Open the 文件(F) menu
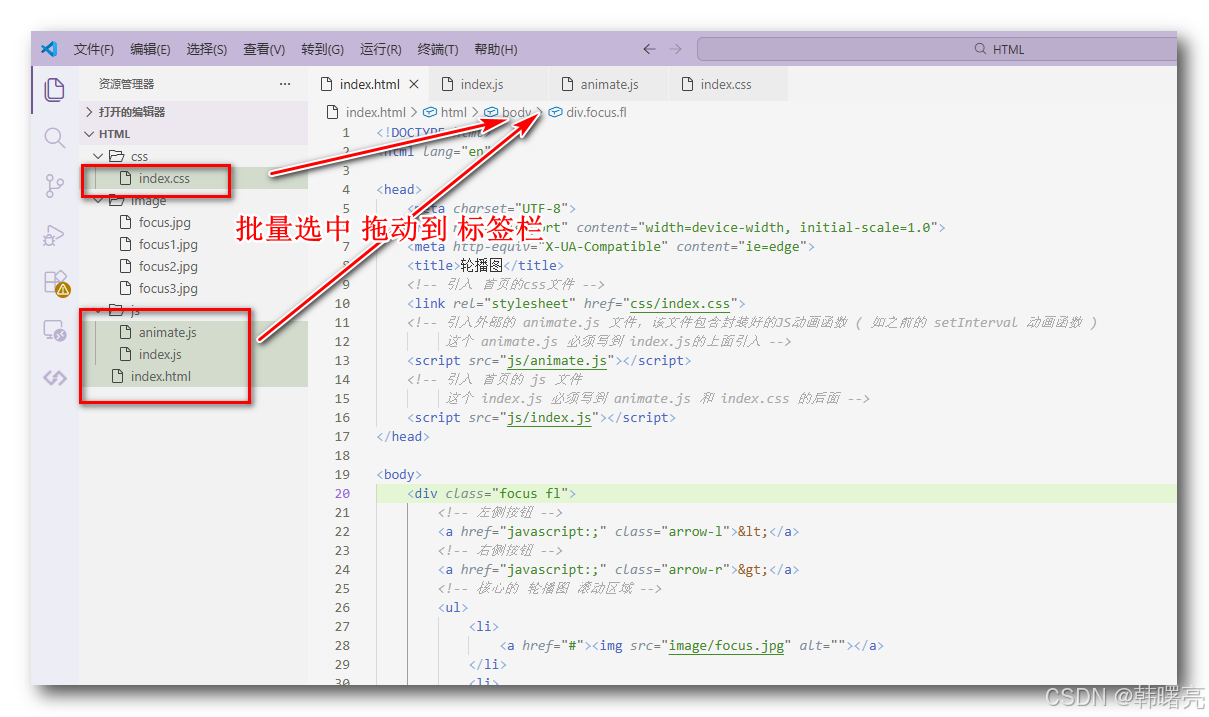 (94, 49)
